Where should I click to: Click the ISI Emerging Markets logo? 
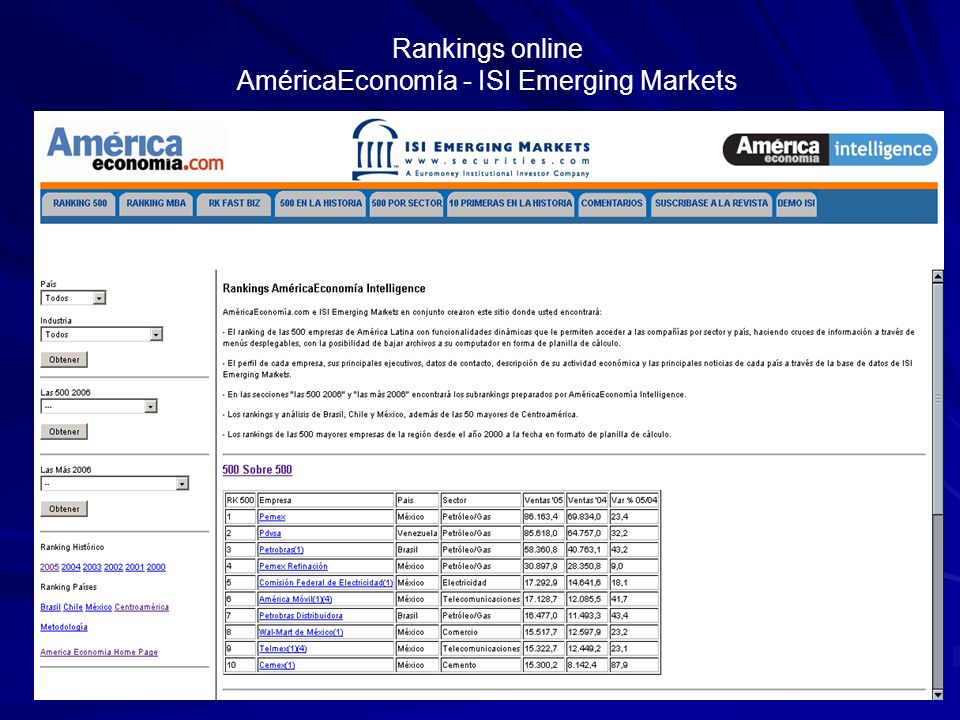[471, 149]
